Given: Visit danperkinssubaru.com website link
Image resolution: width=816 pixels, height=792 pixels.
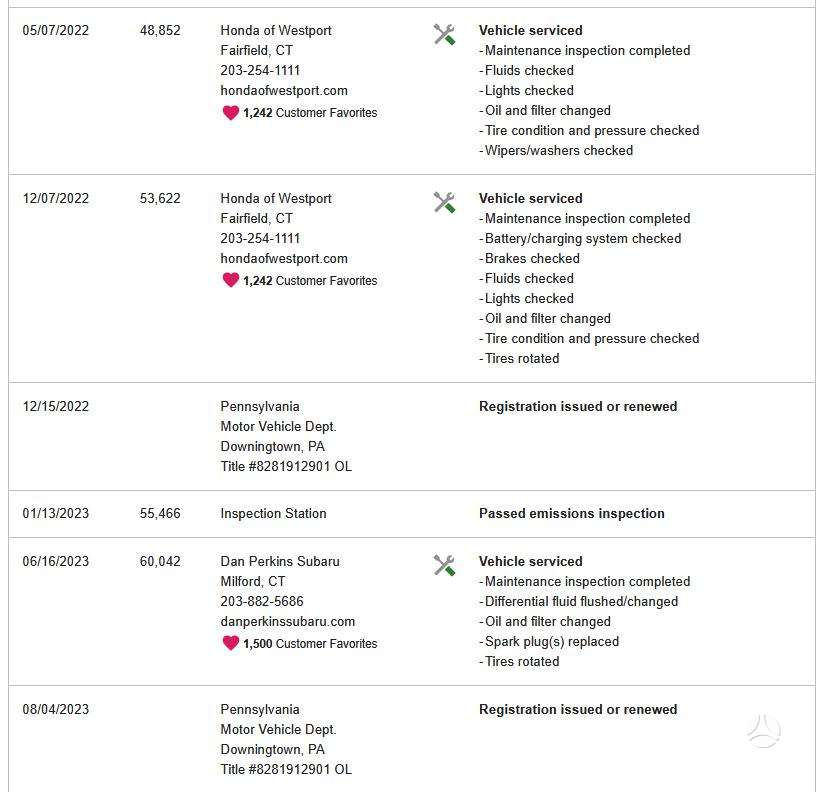Looking at the screenshot, I should click(287, 621).
